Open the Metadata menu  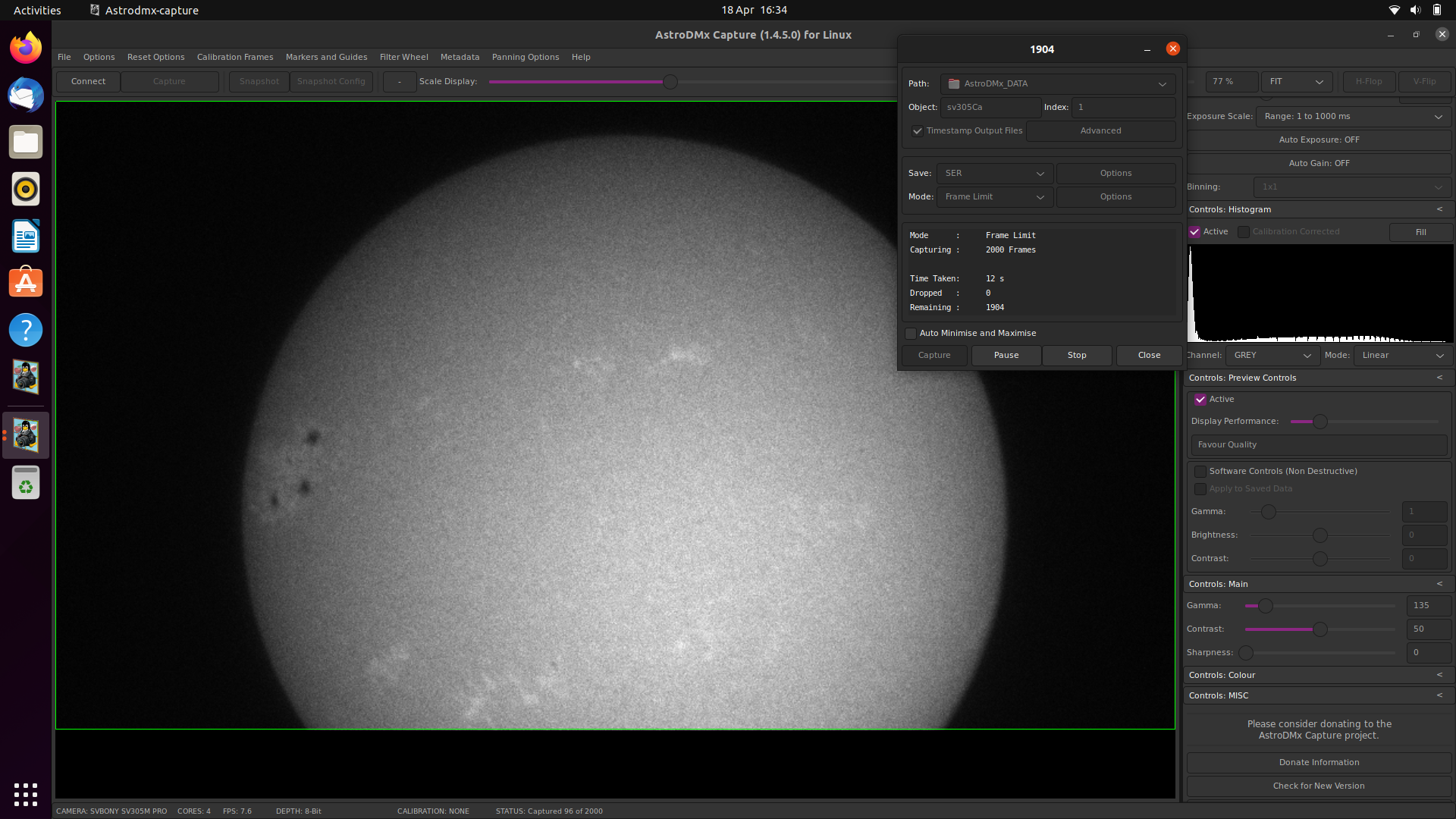point(460,57)
